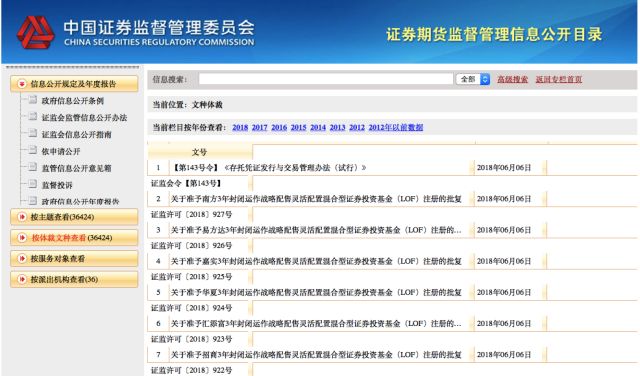640x376 pixels.
Task: Collapse the 信息公开规定及年度报告 section
Action: pos(74,84)
